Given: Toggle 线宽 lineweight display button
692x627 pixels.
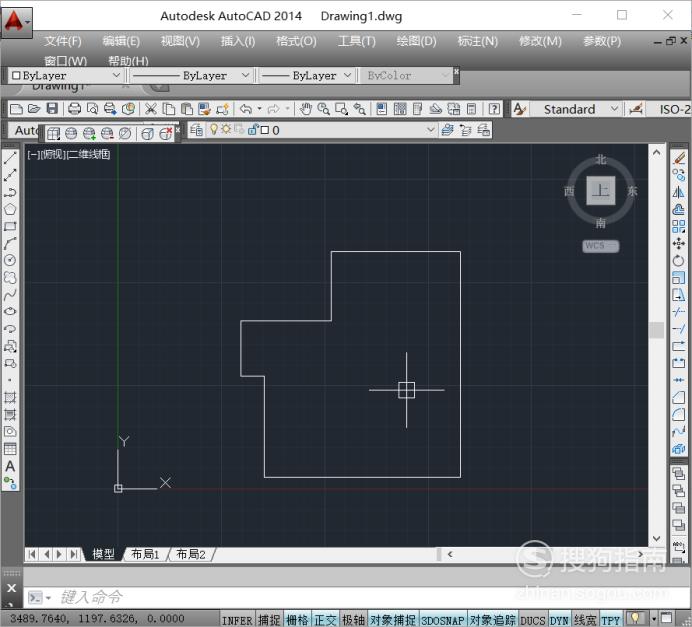Looking at the screenshot, I should click(x=585, y=620).
